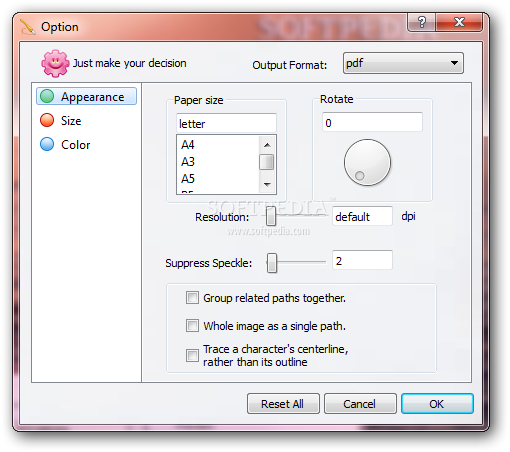The image size is (510, 452).
Task: Click the paper list scroll up arrow
Action: tap(267, 145)
